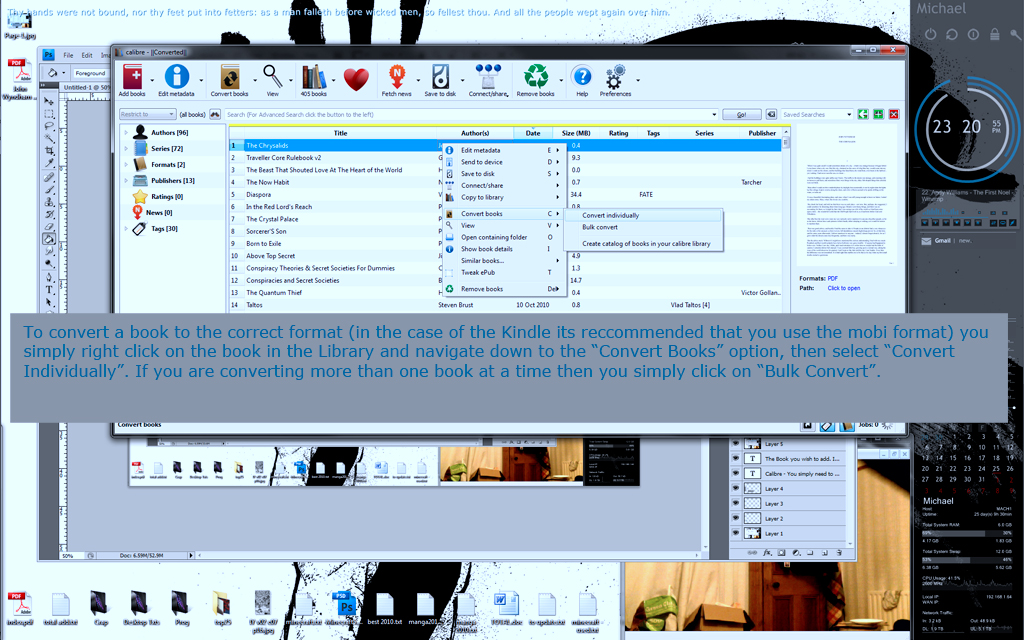Click the Help question mark icon
The width and height of the screenshot is (1024, 640).
[581, 77]
